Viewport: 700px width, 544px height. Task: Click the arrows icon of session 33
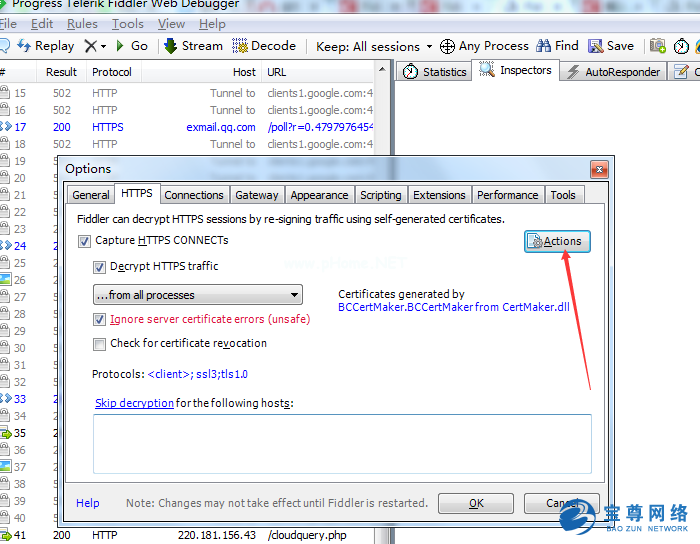coord(6,399)
